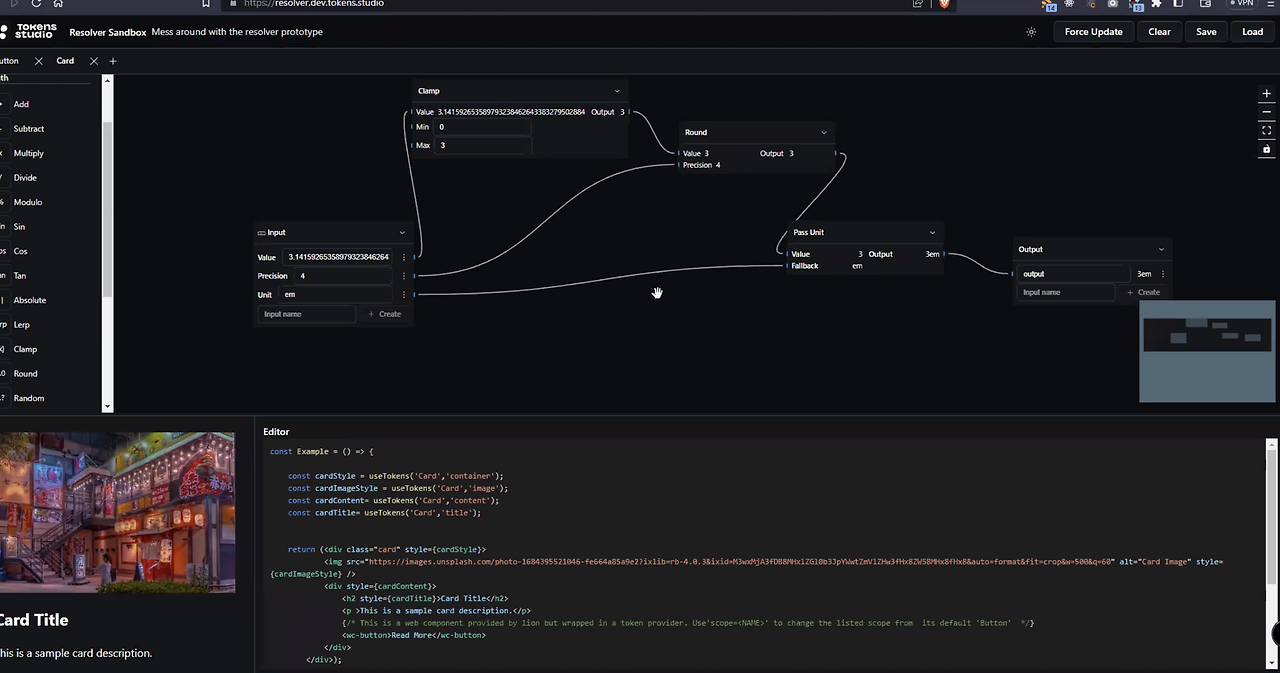The height and width of the screenshot is (673, 1280).
Task: Collapse the Pass Unit node chevron
Action: click(932, 233)
